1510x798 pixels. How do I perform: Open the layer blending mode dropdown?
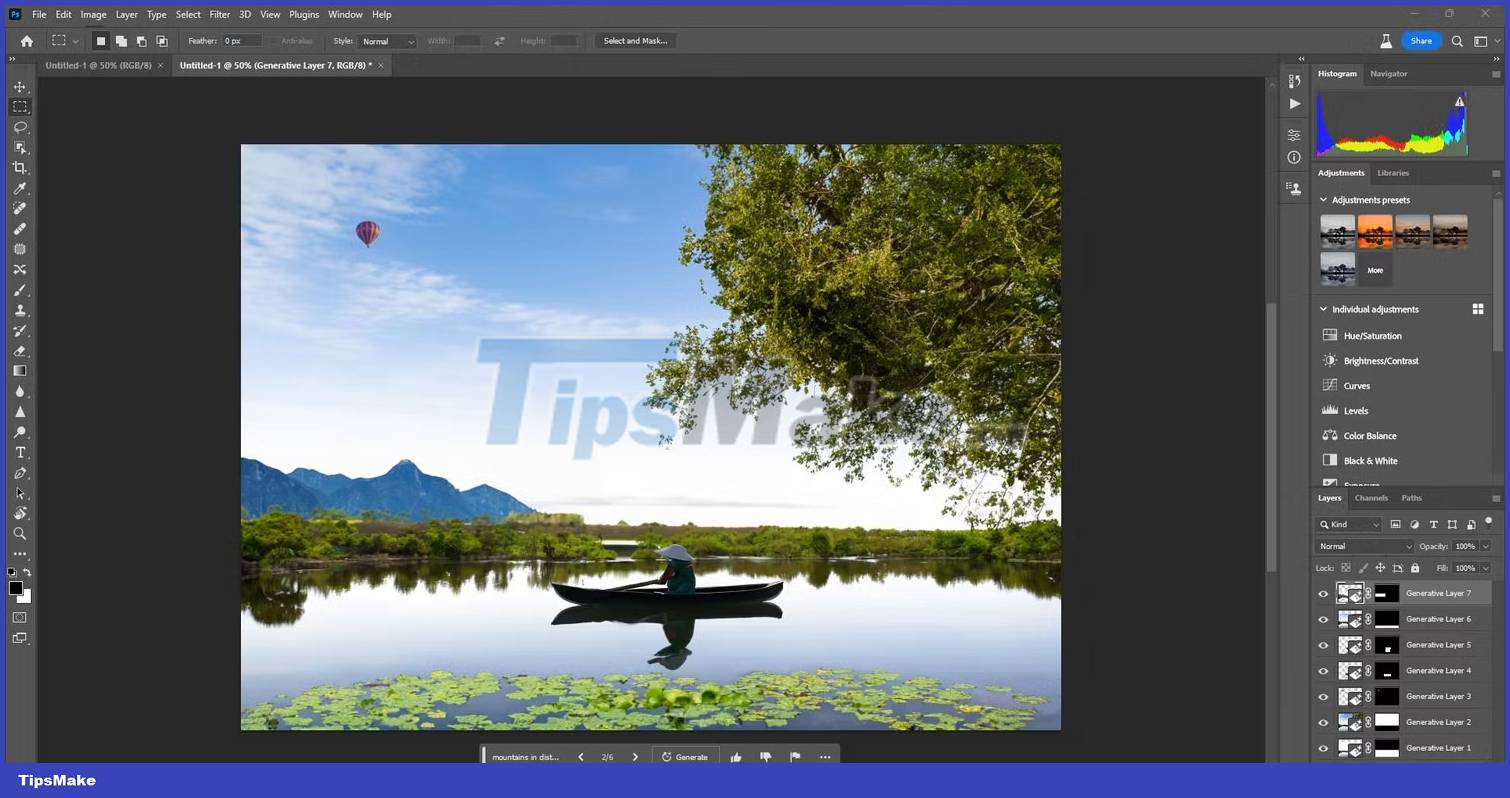(x=1363, y=546)
